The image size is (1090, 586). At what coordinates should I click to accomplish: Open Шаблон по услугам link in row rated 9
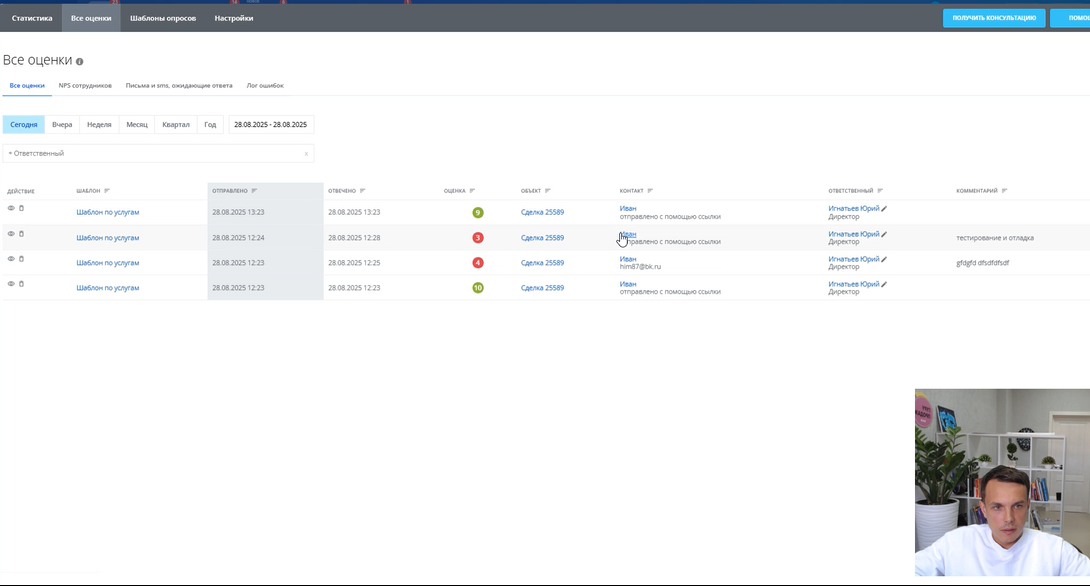point(108,212)
